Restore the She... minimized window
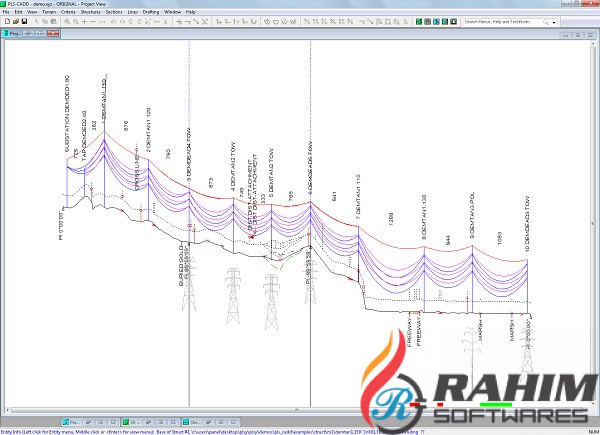The image size is (600, 435). click(209, 422)
